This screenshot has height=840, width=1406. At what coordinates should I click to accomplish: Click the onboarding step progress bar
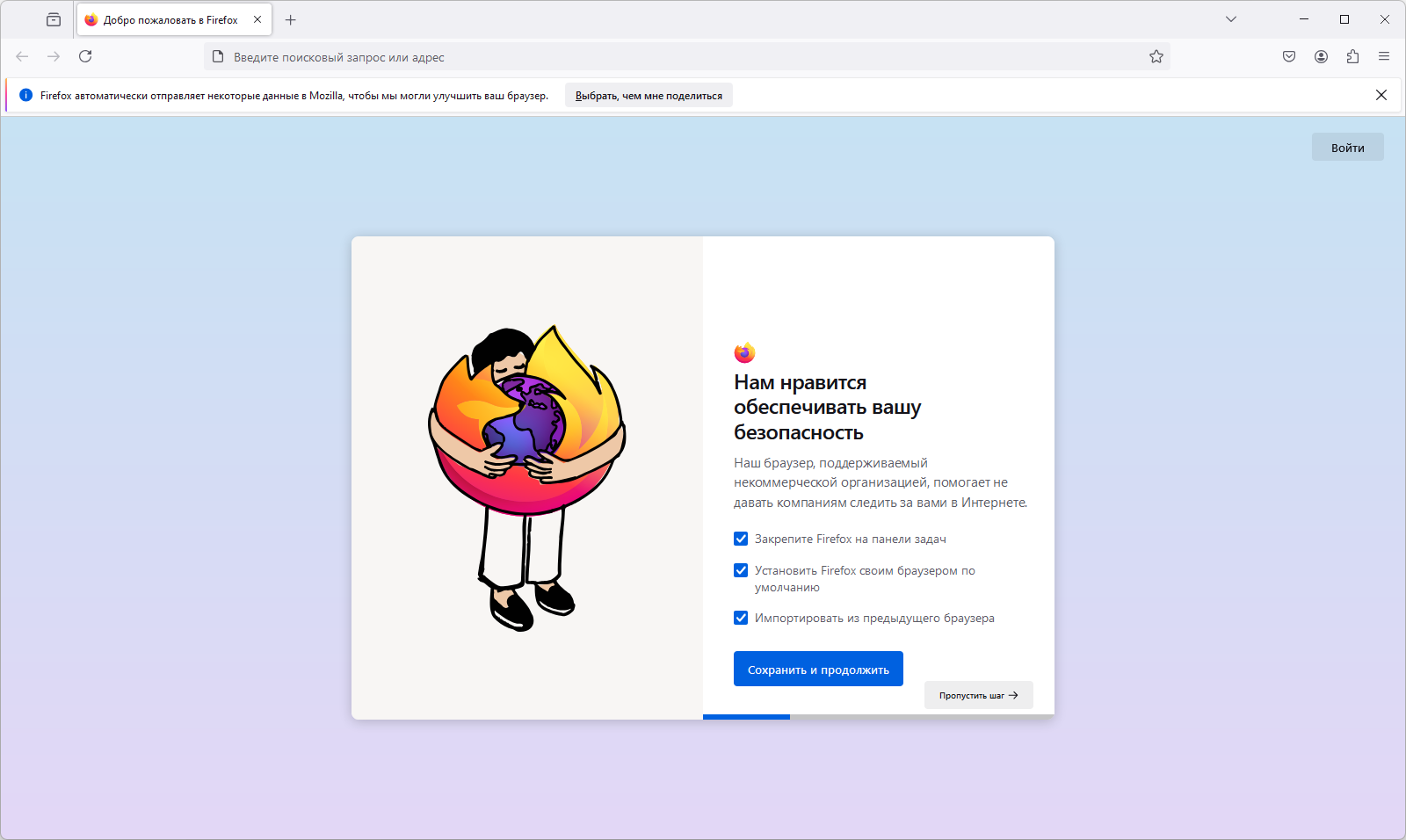(879, 717)
